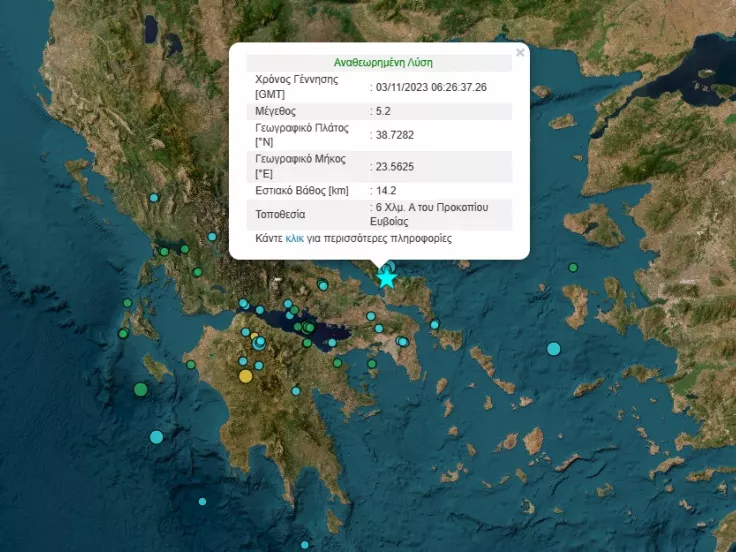The image size is (736, 552).
Task: Click the large cyan circle in the eastern Aegean
Action: point(554,348)
